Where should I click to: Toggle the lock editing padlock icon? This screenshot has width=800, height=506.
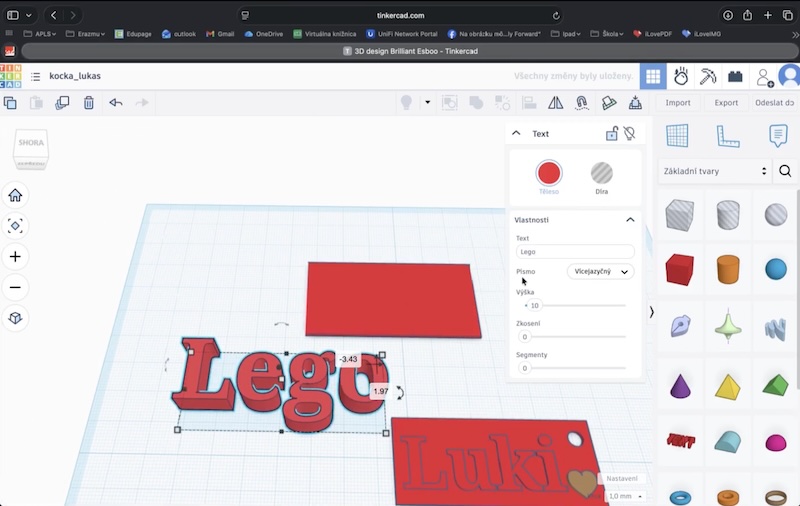[x=612, y=134]
